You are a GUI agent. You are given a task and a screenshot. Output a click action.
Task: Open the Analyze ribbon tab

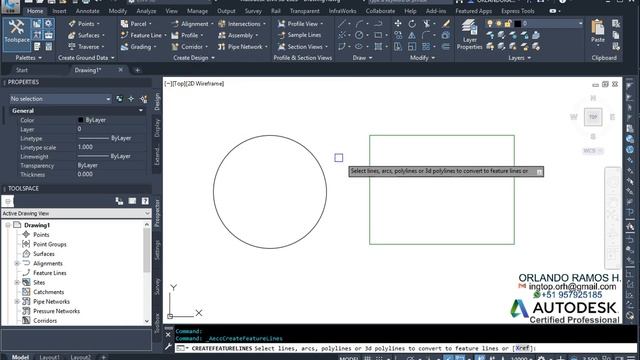click(x=146, y=11)
